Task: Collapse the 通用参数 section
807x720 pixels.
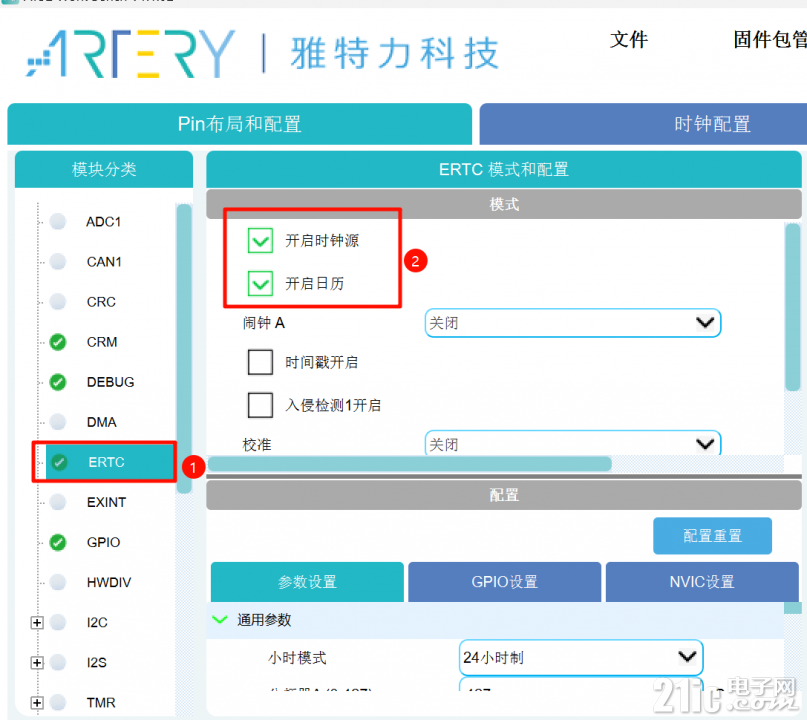Action: [220, 620]
